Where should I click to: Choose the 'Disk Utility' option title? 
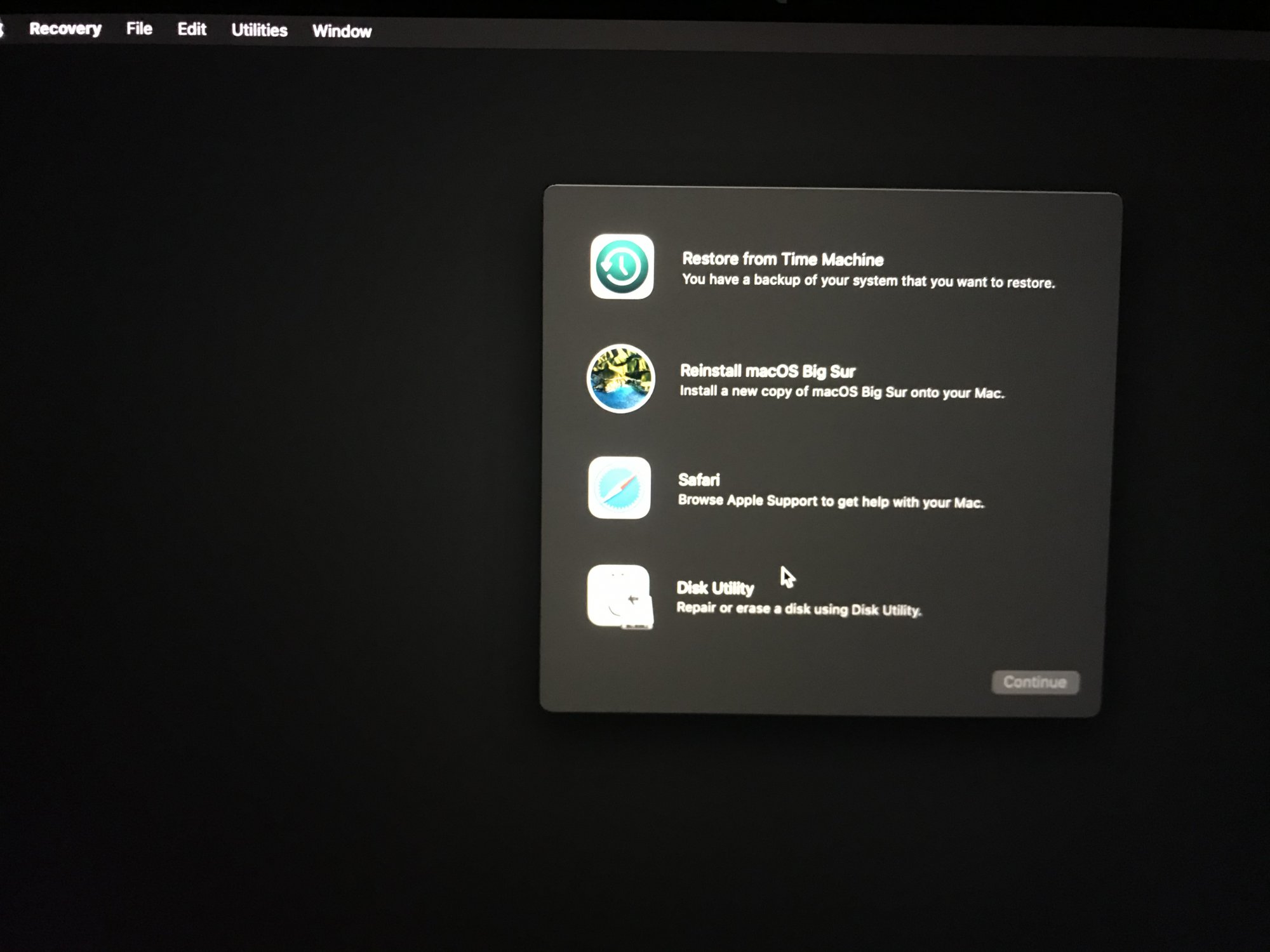[715, 588]
